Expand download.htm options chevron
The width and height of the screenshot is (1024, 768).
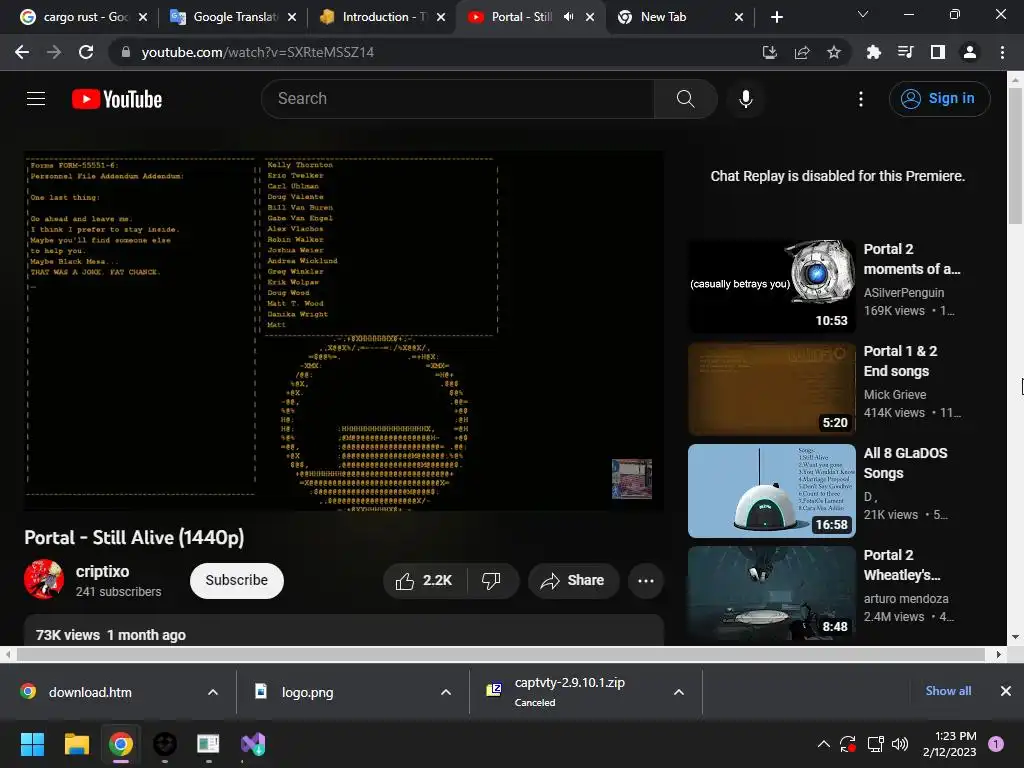click(213, 692)
